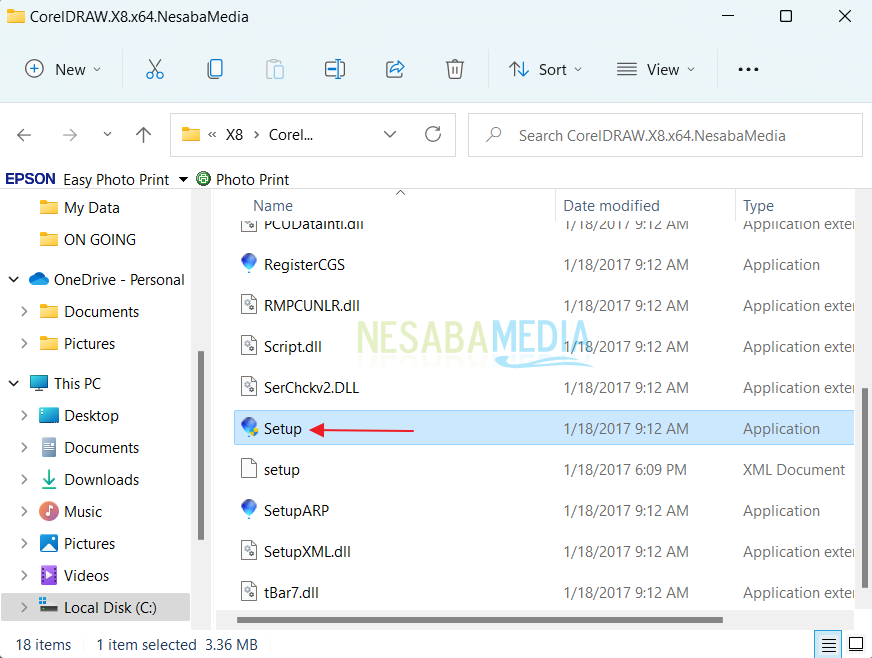Select the Script.dll file icon

[249, 346]
